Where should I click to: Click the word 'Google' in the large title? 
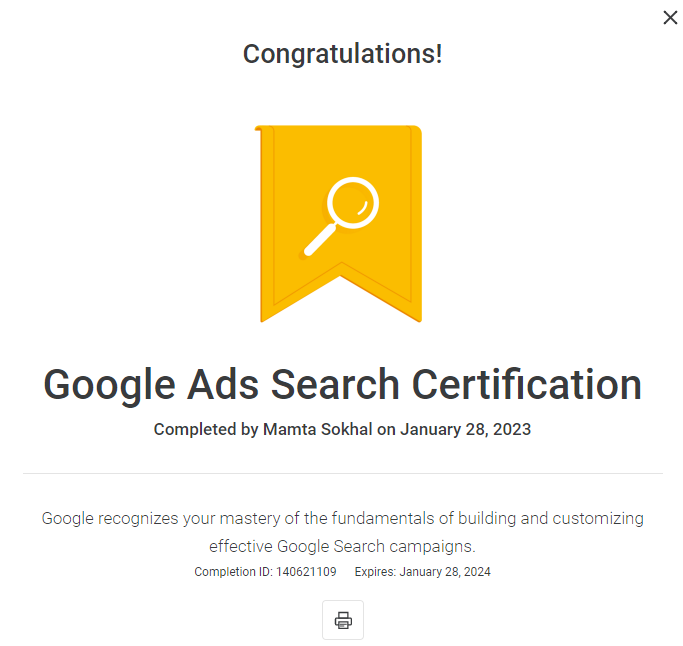pos(109,386)
